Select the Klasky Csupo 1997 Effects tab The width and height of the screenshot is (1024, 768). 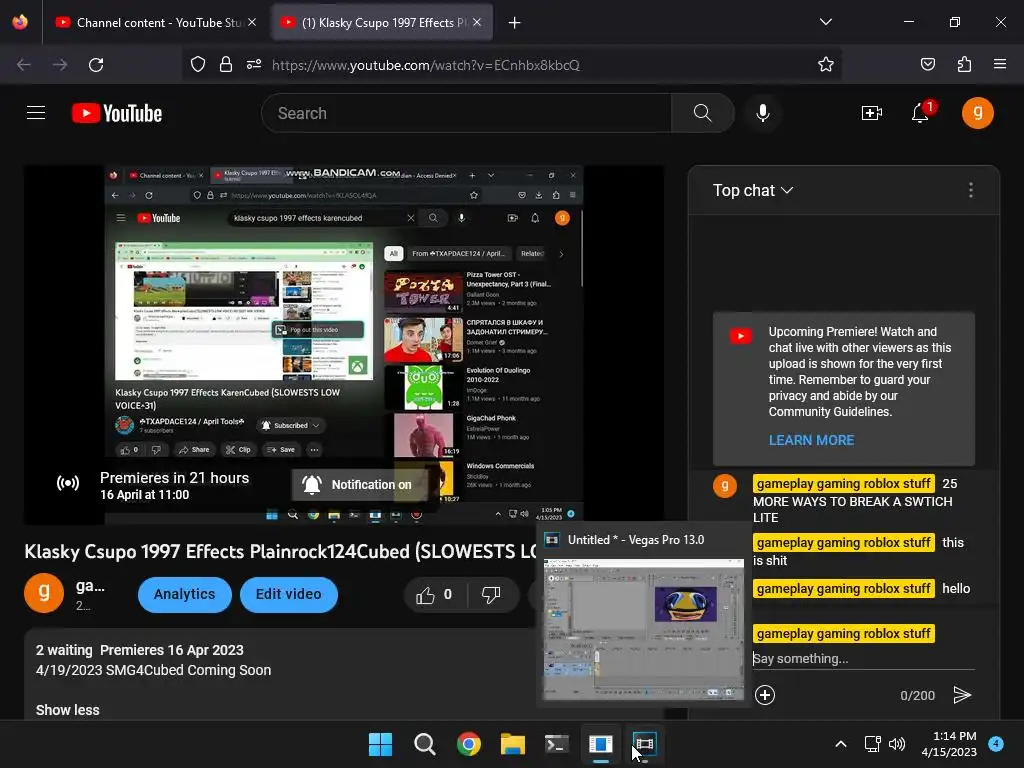click(x=382, y=23)
